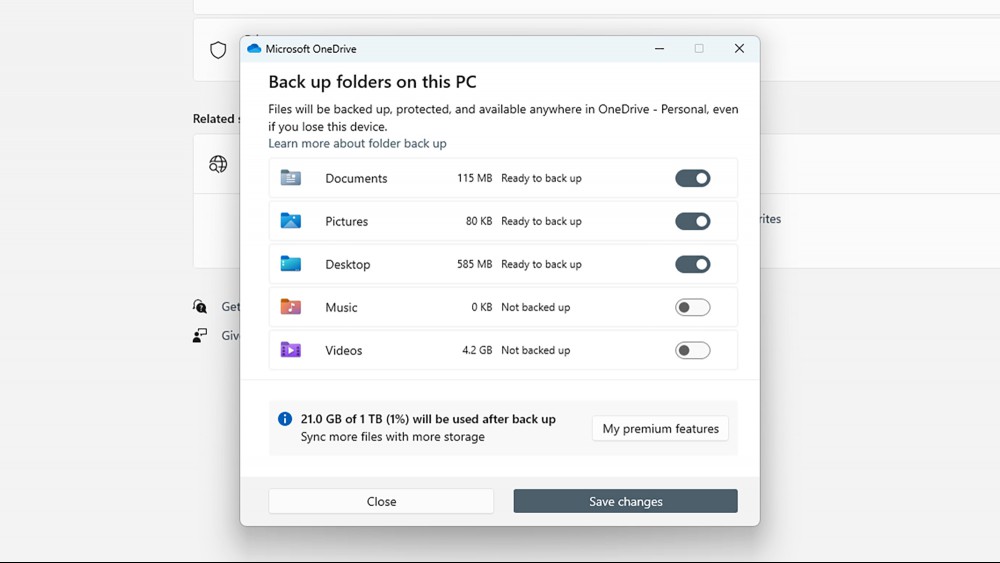Turn off Documents folder backup toggle
The width and height of the screenshot is (1000, 563).
[x=693, y=179]
